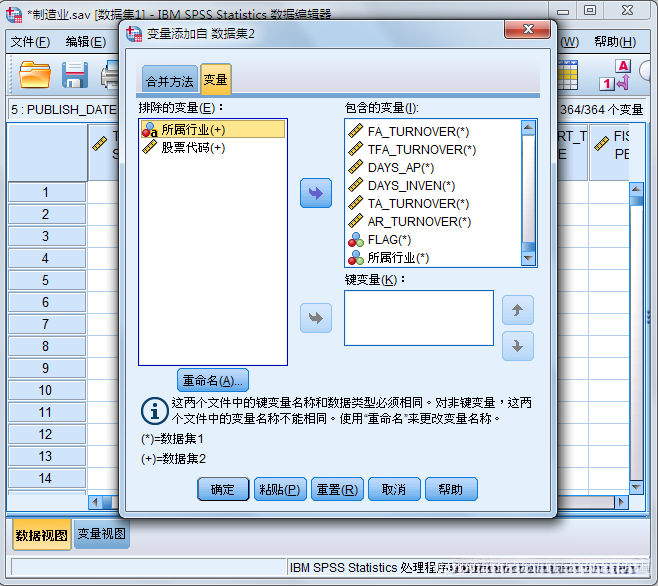Click ruler icon beside 股票代码(+)
This screenshot has width=658, height=586.
pos(149,148)
